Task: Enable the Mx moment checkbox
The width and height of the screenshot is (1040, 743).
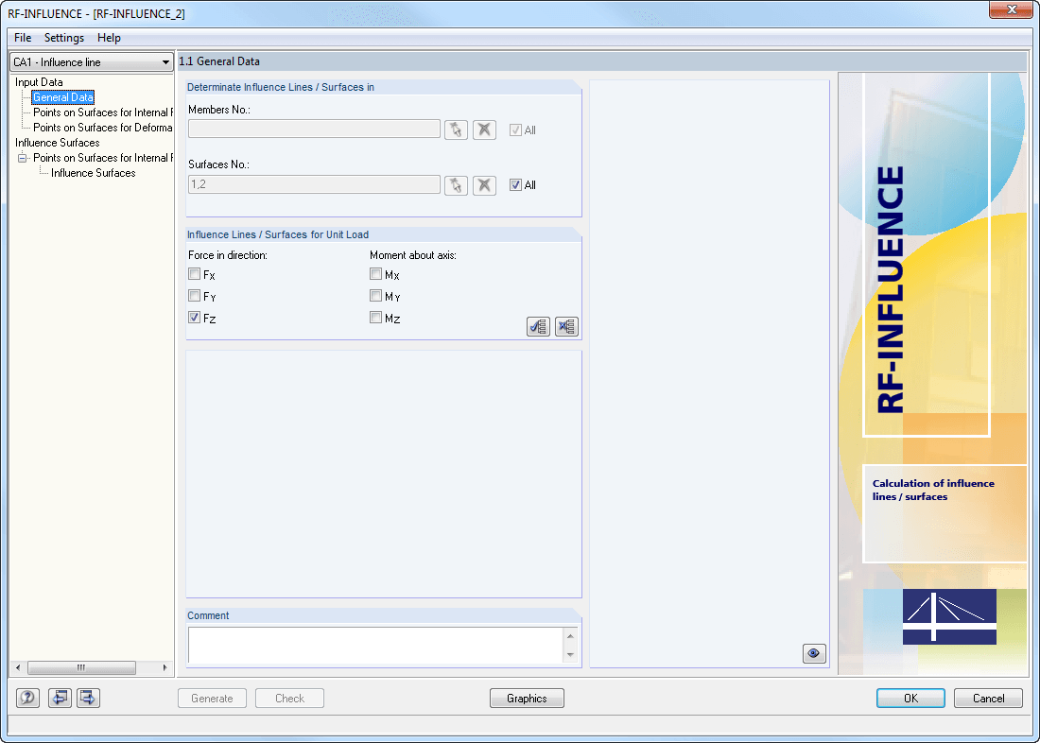Action: point(376,274)
